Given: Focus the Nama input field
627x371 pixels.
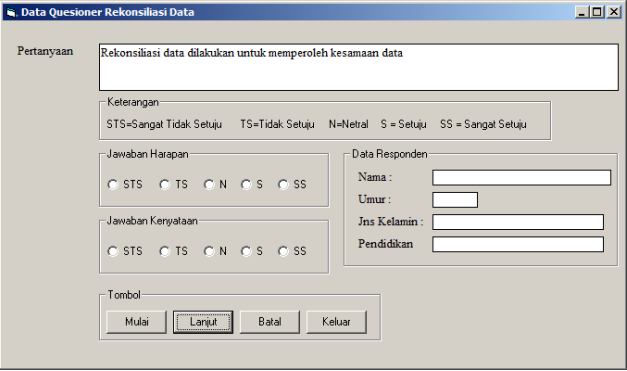Looking at the screenshot, I should 521,178.
